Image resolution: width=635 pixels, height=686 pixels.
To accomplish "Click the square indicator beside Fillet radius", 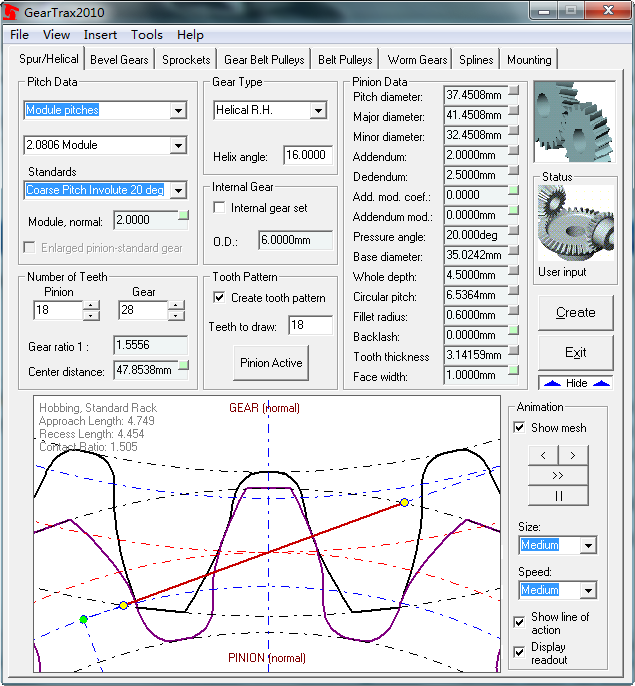I will (x=514, y=310).
